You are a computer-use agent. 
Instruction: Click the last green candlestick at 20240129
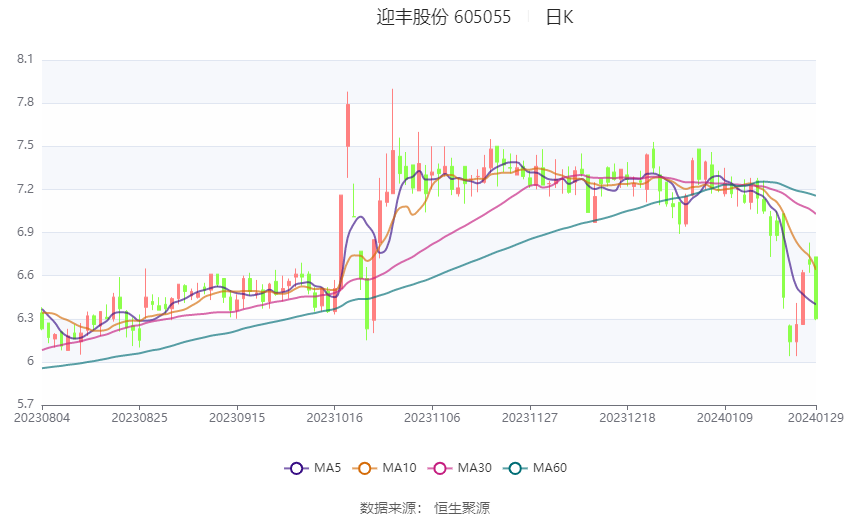tap(816, 288)
